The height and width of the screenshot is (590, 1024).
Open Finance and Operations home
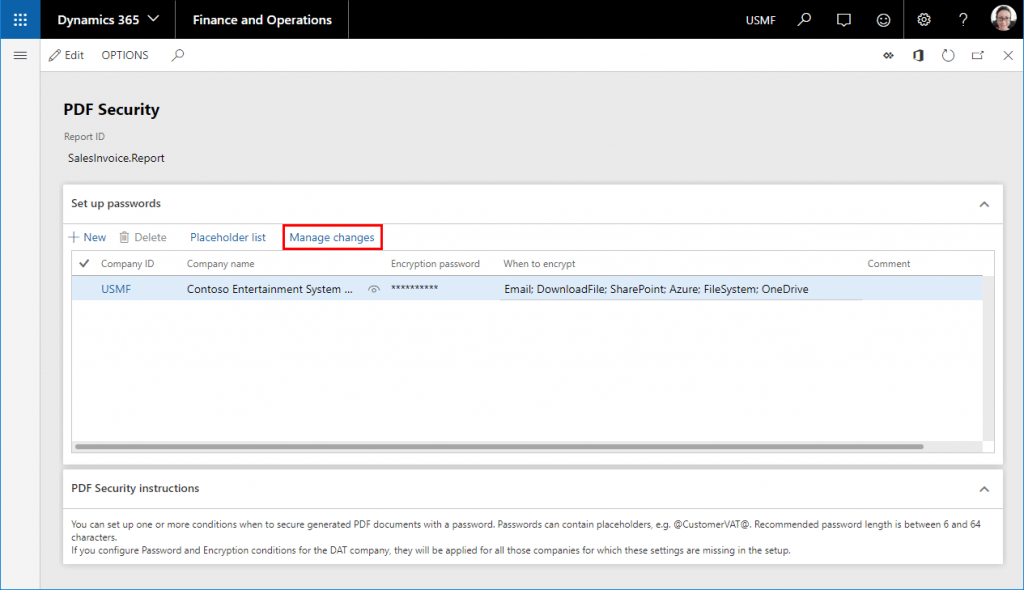(x=262, y=20)
